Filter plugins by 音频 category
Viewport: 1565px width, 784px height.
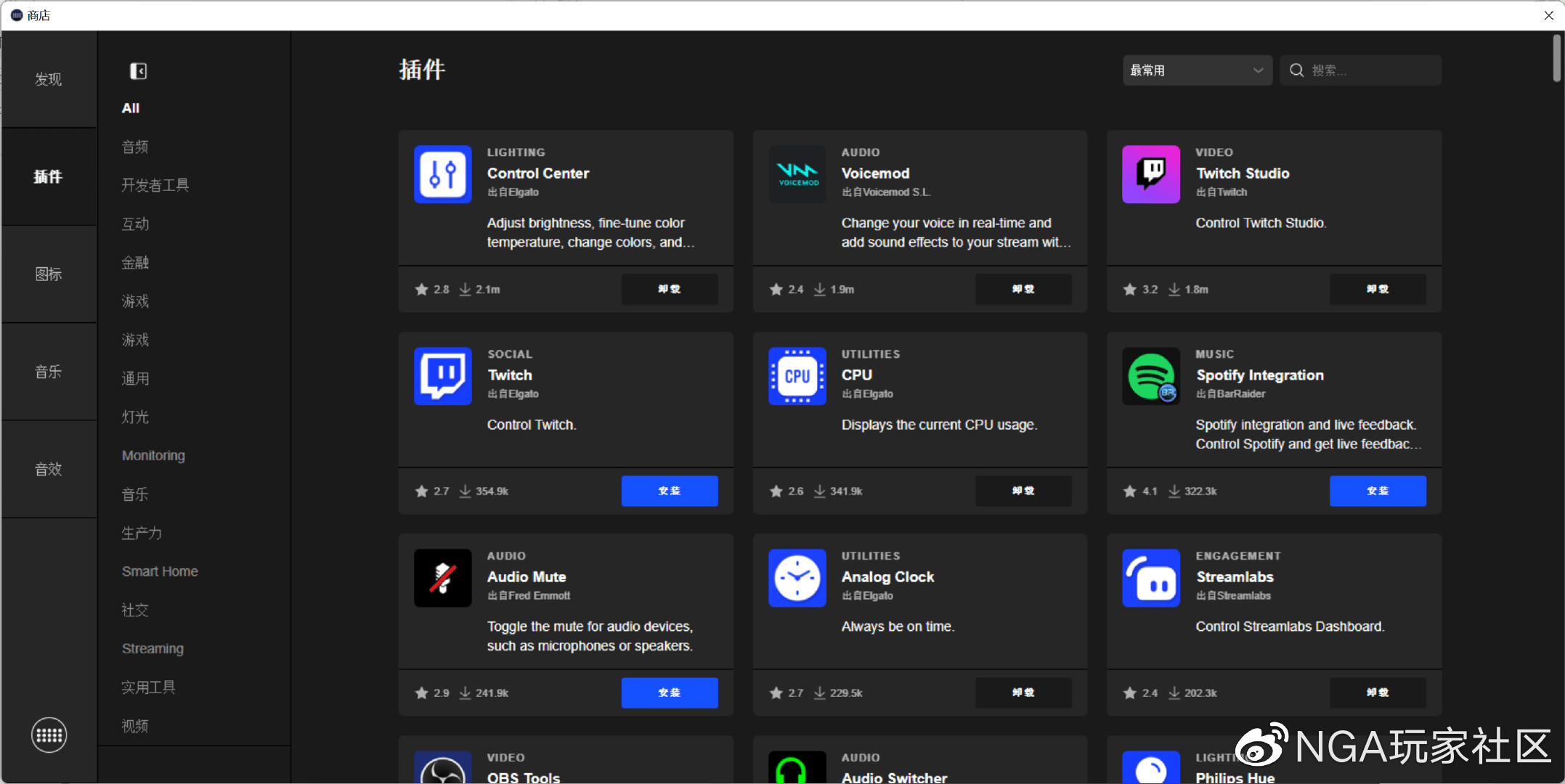tap(135, 147)
